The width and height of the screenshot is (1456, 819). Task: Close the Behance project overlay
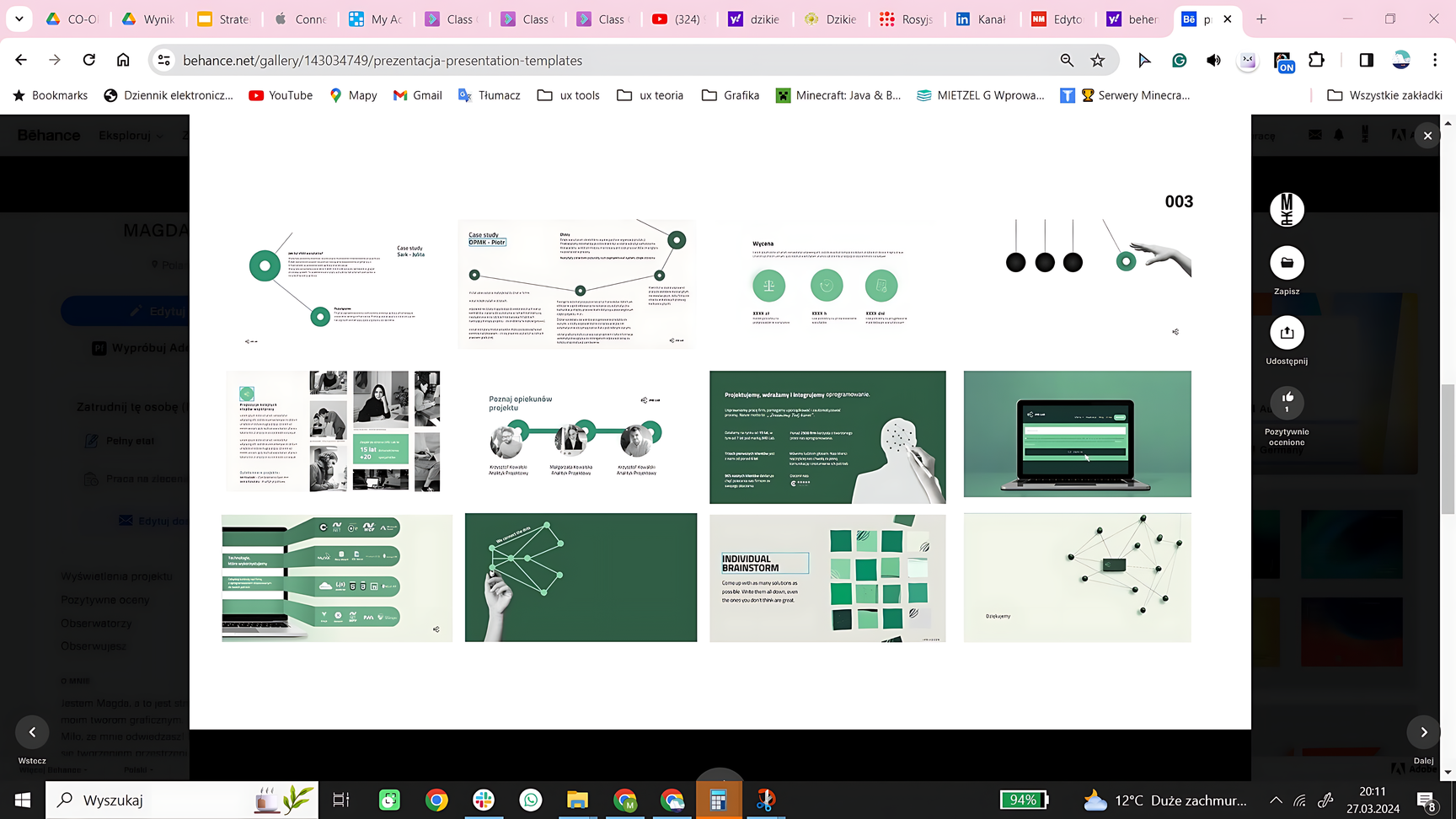click(1427, 136)
